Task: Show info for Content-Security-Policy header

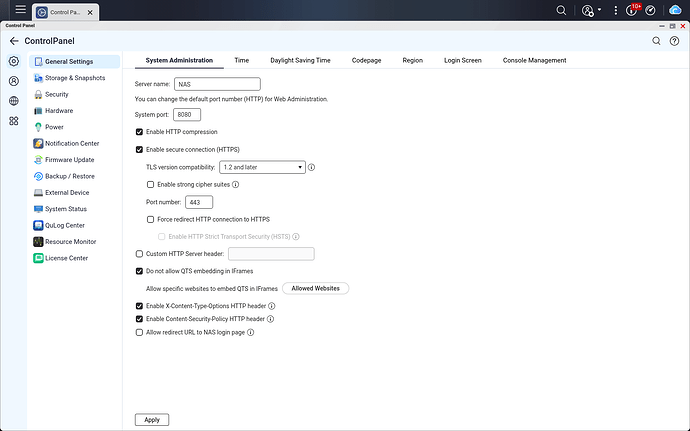Action: click(270, 319)
